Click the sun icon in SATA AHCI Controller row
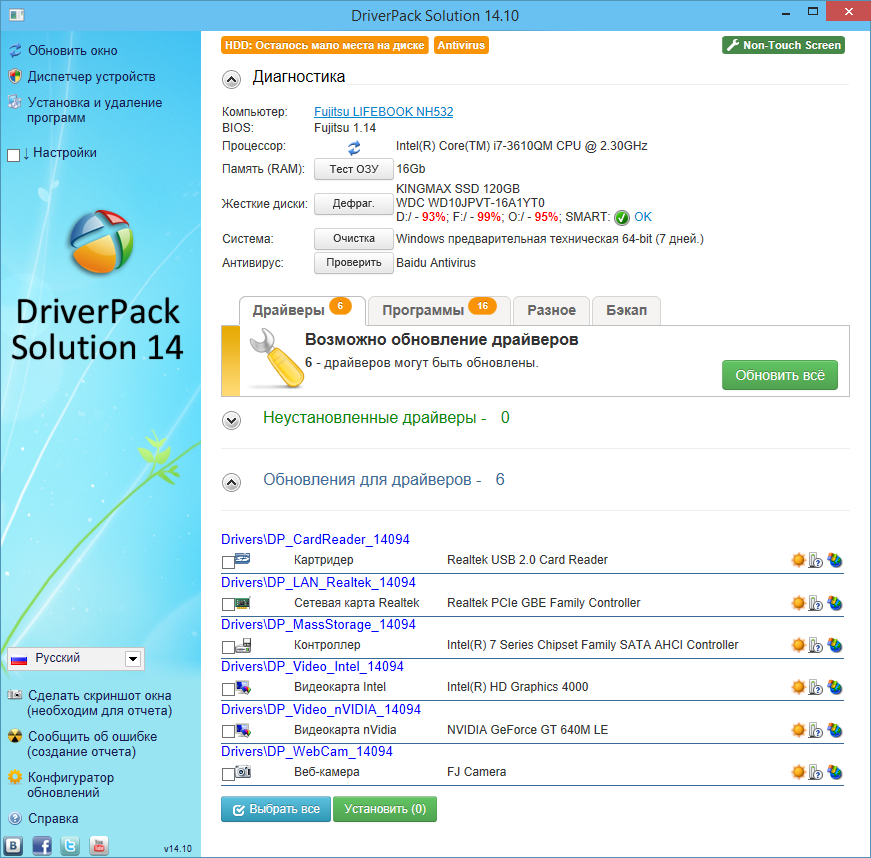The width and height of the screenshot is (871, 858). click(x=798, y=645)
